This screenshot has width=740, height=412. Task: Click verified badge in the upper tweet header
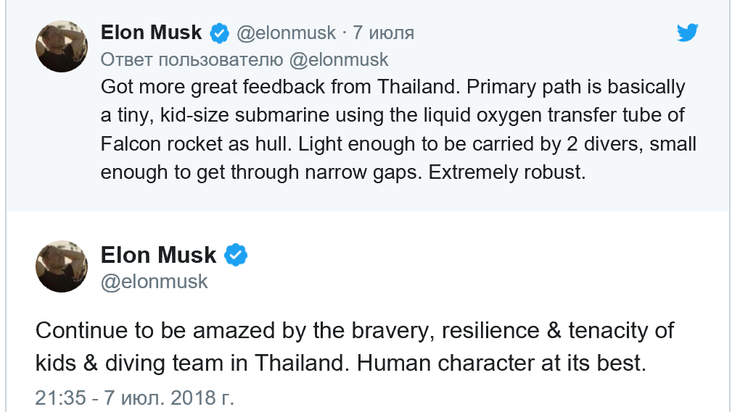tap(219, 33)
